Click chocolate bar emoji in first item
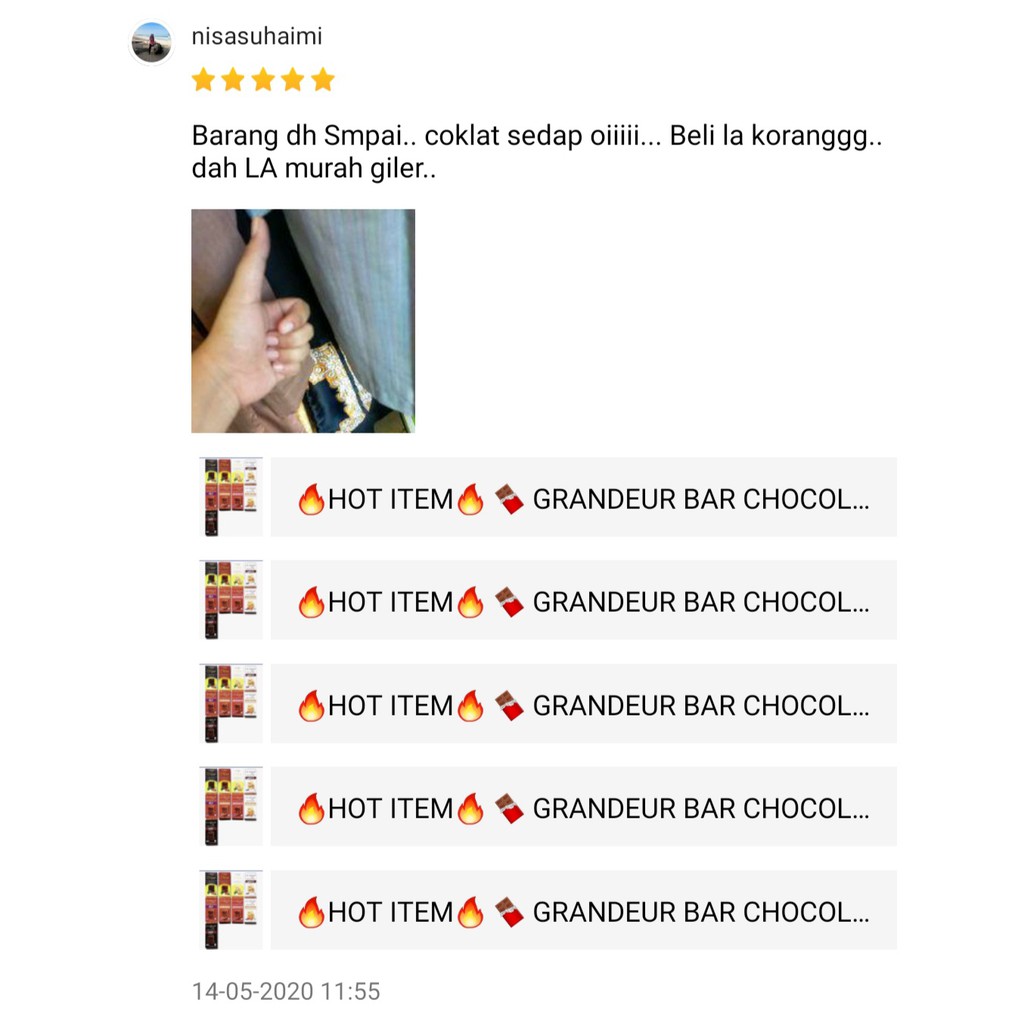 click(x=509, y=499)
